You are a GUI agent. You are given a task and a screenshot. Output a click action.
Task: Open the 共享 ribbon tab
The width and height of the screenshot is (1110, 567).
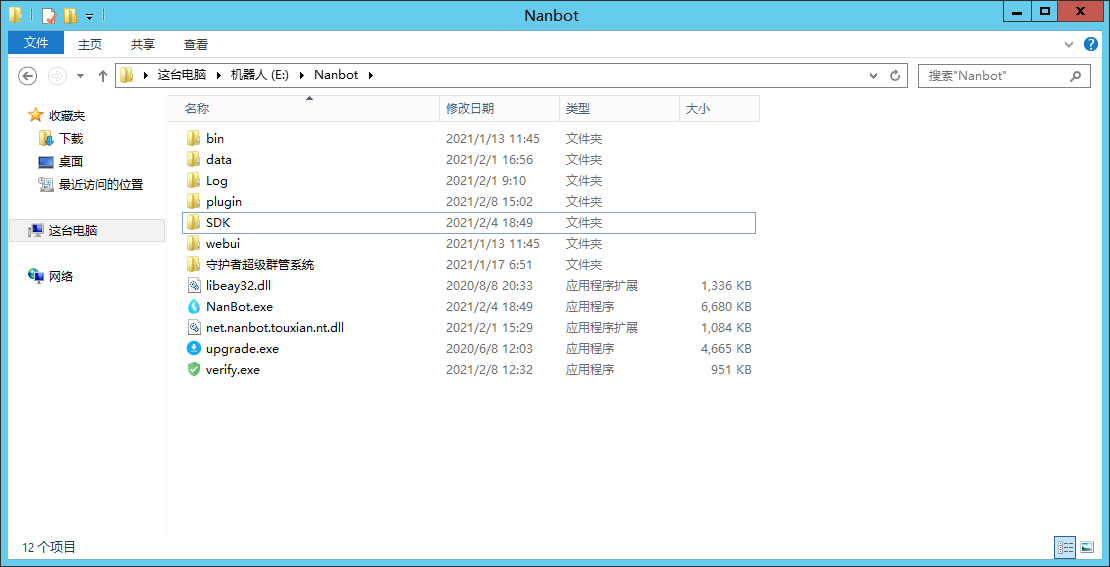point(143,45)
